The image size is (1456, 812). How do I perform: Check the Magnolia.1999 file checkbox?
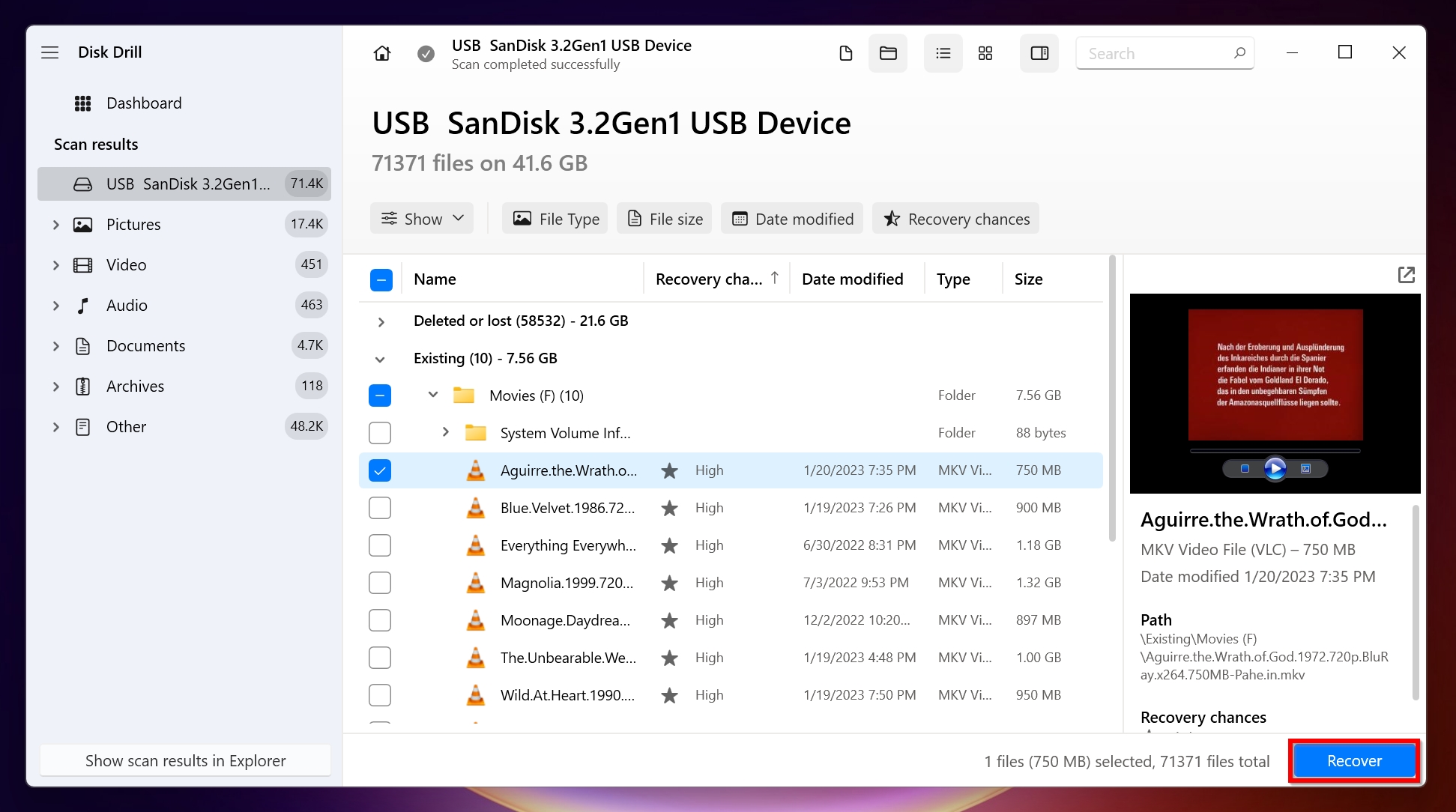(380, 583)
